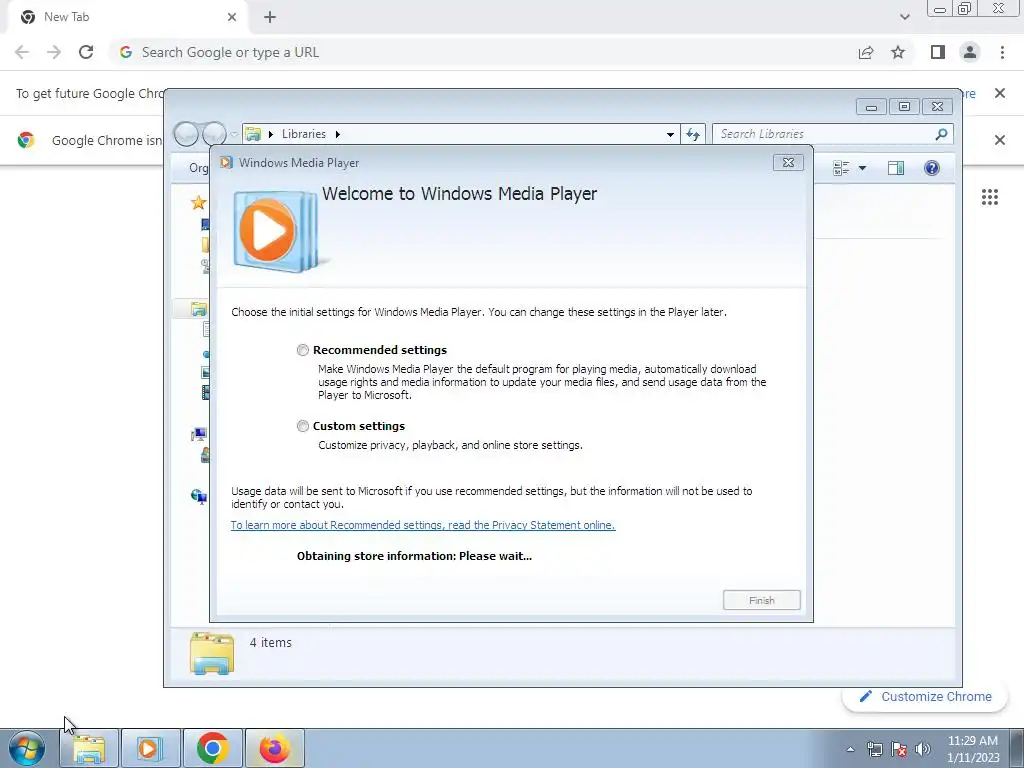This screenshot has width=1024, height=768.
Task: Open the Explorer address bar history dropdown
Action: point(670,135)
